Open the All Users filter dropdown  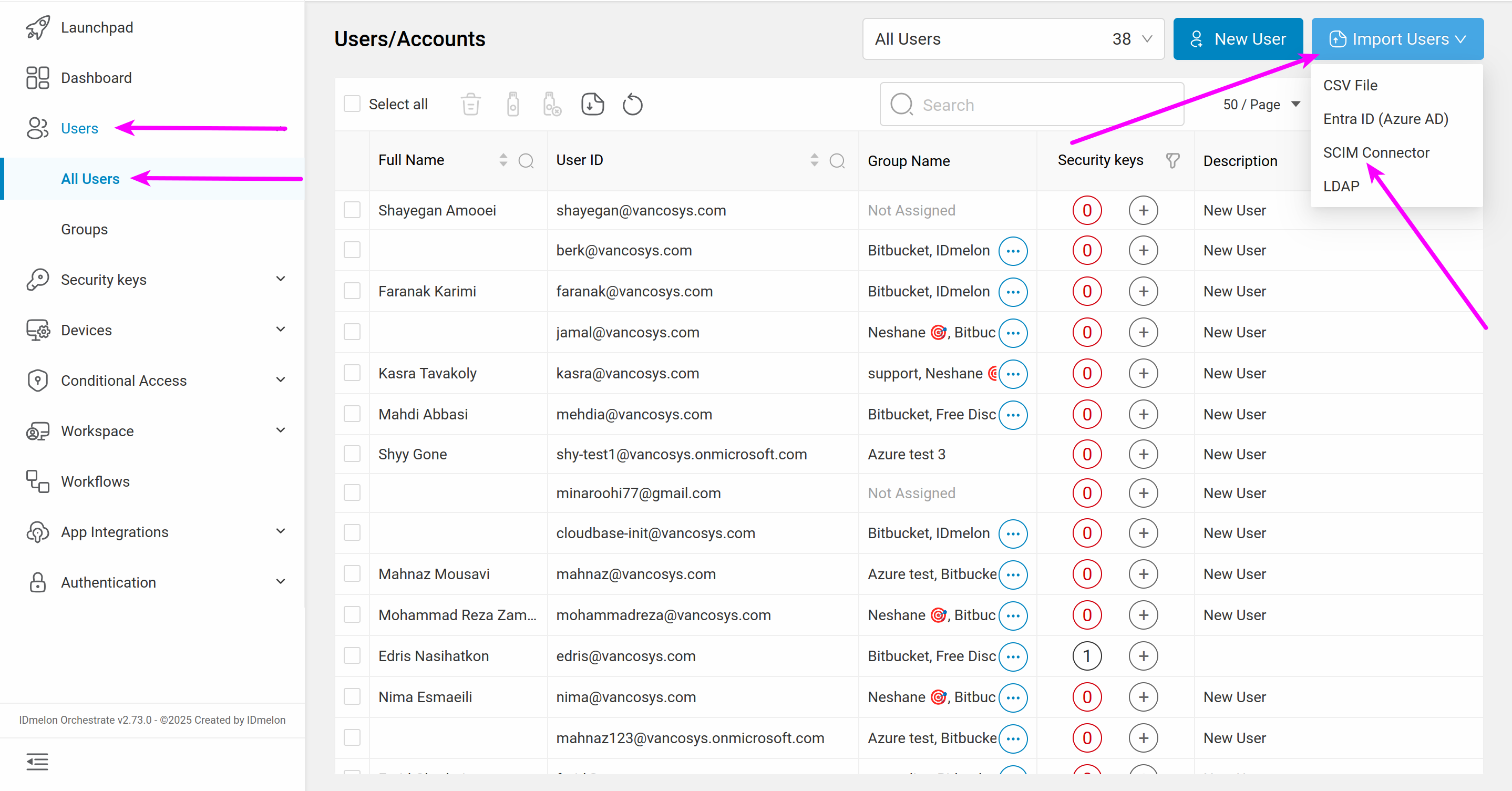[1013, 39]
